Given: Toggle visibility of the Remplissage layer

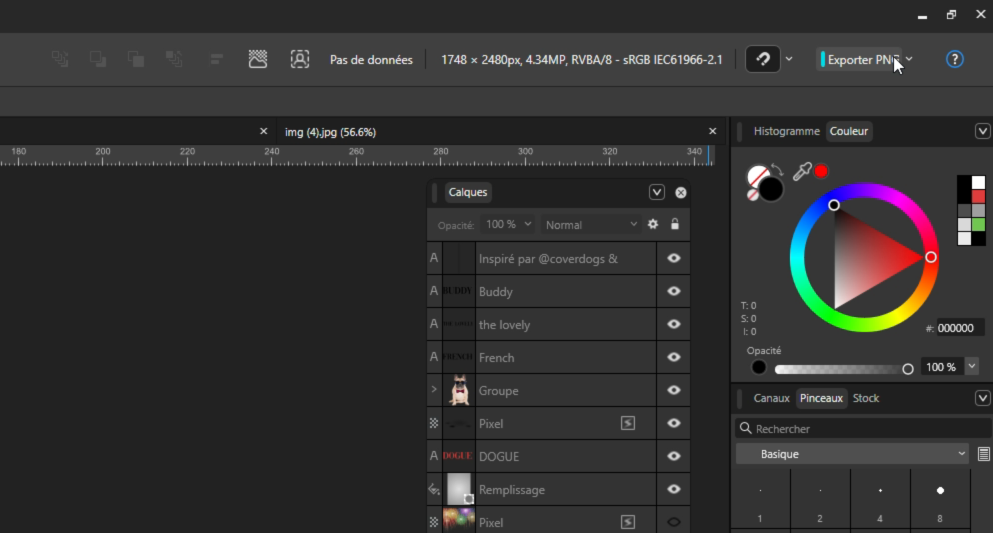Looking at the screenshot, I should pyautogui.click(x=674, y=489).
